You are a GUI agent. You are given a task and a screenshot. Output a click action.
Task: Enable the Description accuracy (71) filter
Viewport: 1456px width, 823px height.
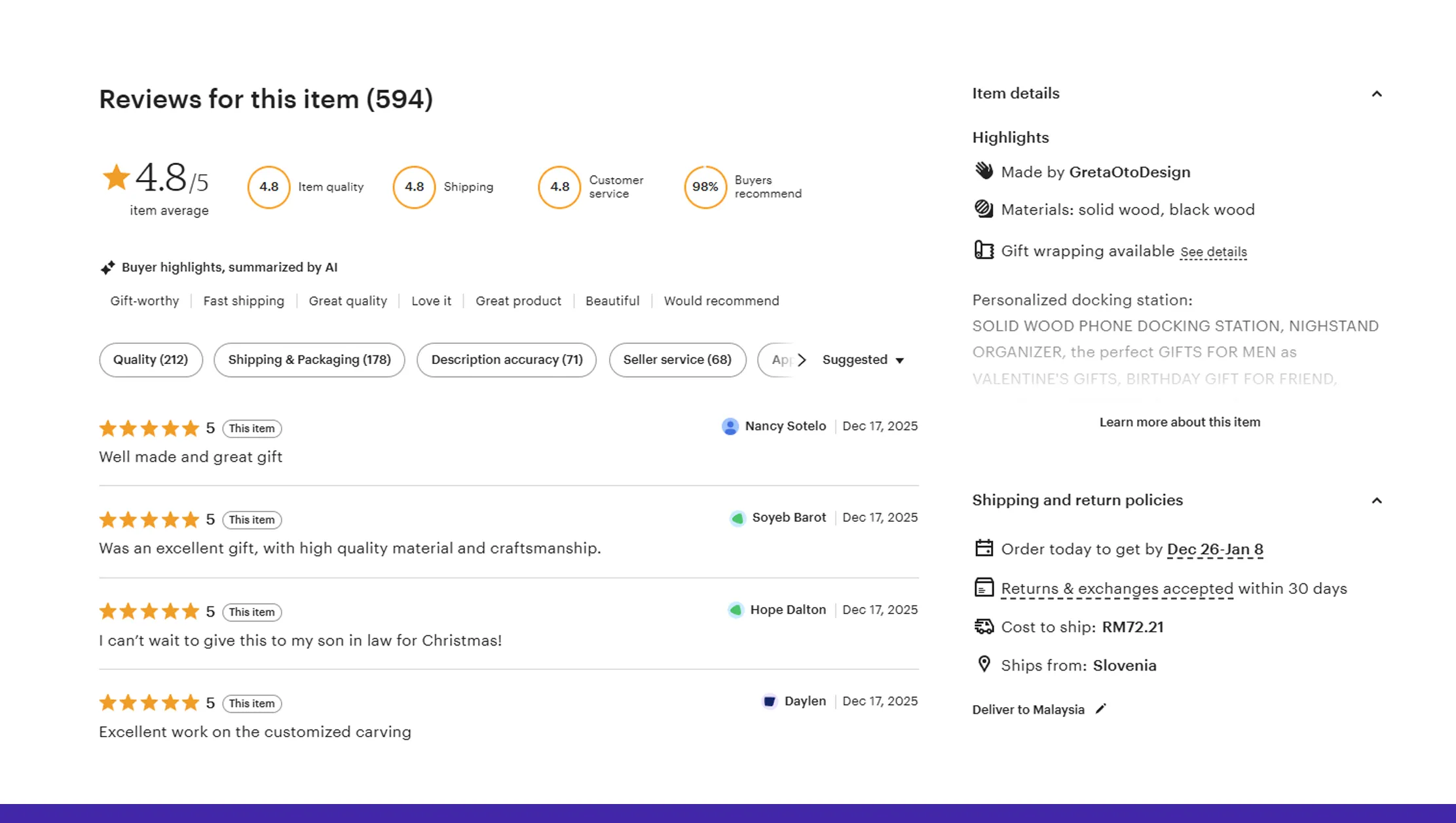(x=506, y=359)
